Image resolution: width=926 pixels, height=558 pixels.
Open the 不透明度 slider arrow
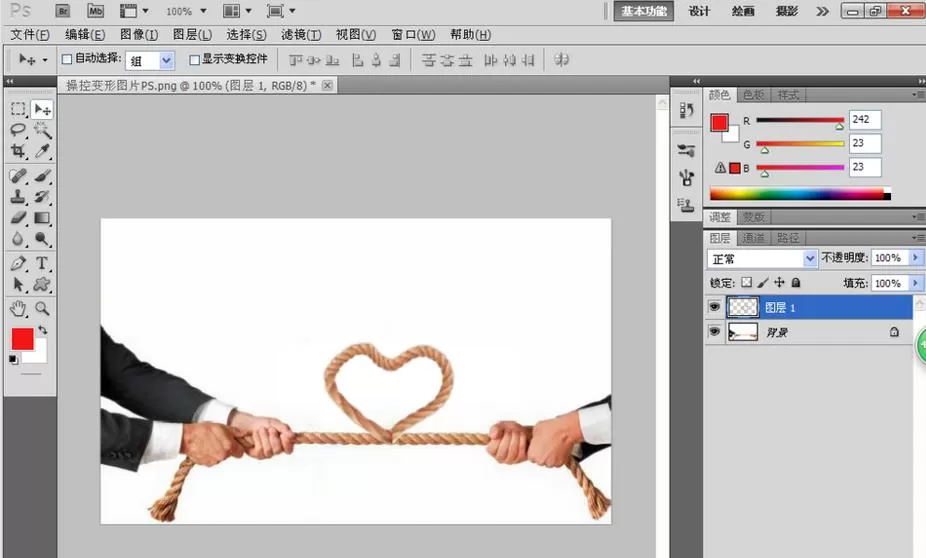coord(916,257)
